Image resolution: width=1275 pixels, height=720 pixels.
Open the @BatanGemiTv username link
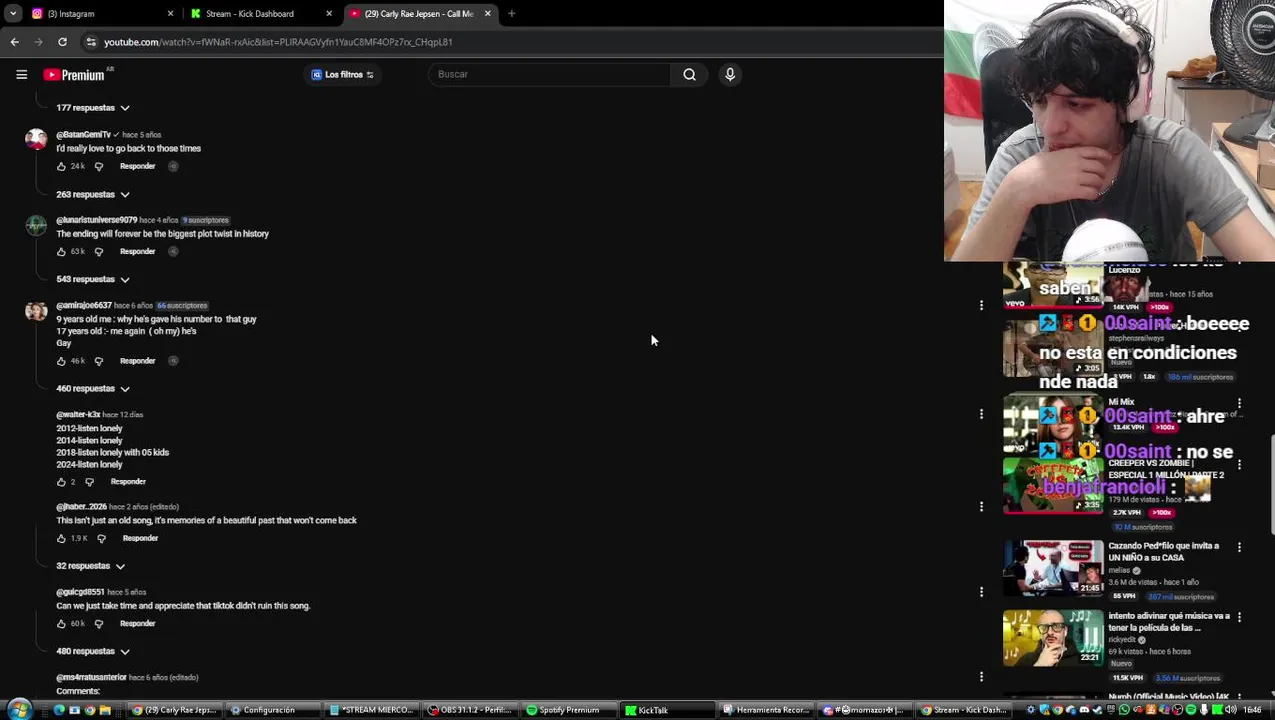[x=83, y=135]
